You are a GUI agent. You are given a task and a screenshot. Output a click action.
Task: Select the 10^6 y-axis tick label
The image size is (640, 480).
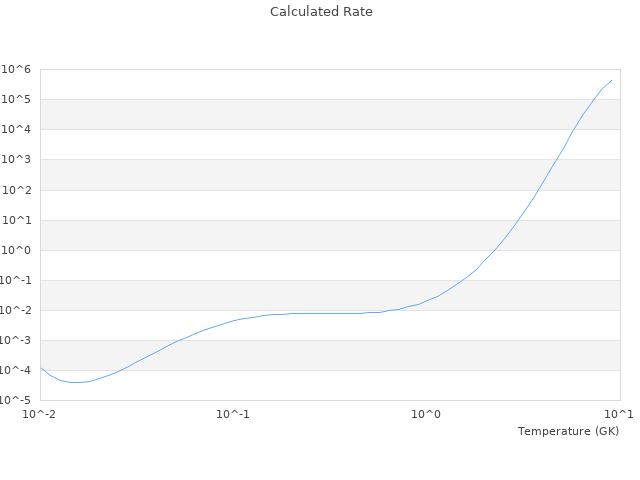click(x=16, y=69)
